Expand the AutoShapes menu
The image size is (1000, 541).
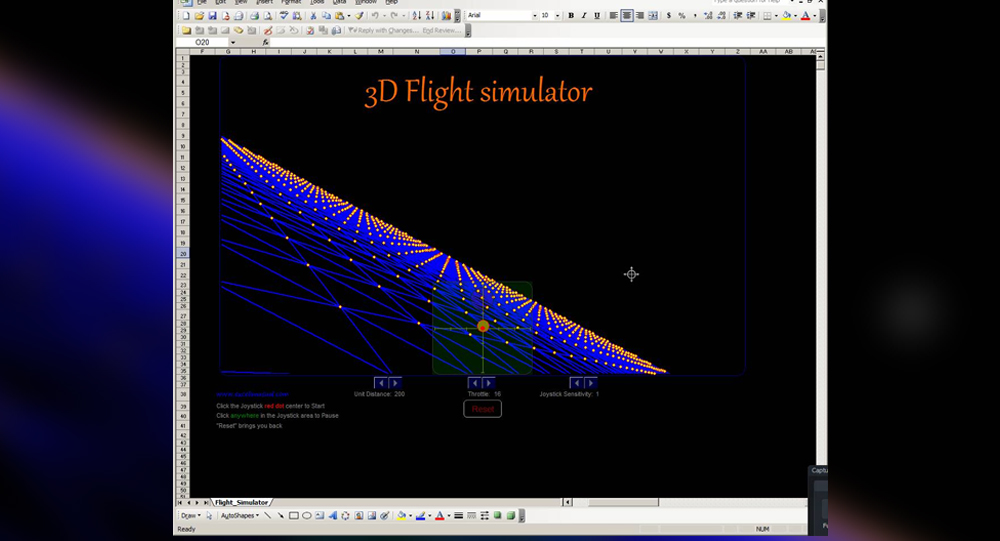tap(240, 515)
